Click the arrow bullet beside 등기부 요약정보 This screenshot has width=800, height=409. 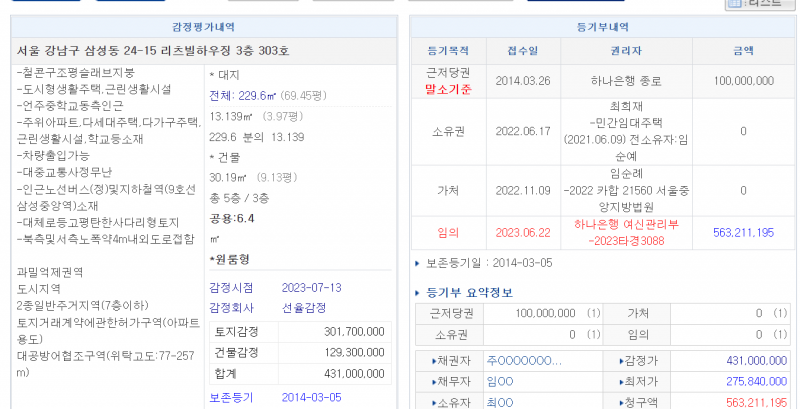click(x=418, y=293)
